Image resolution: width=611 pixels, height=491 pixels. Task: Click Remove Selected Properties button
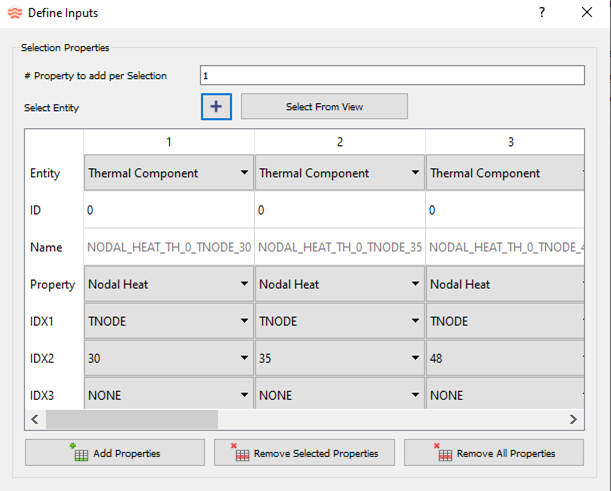tap(304, 453)
